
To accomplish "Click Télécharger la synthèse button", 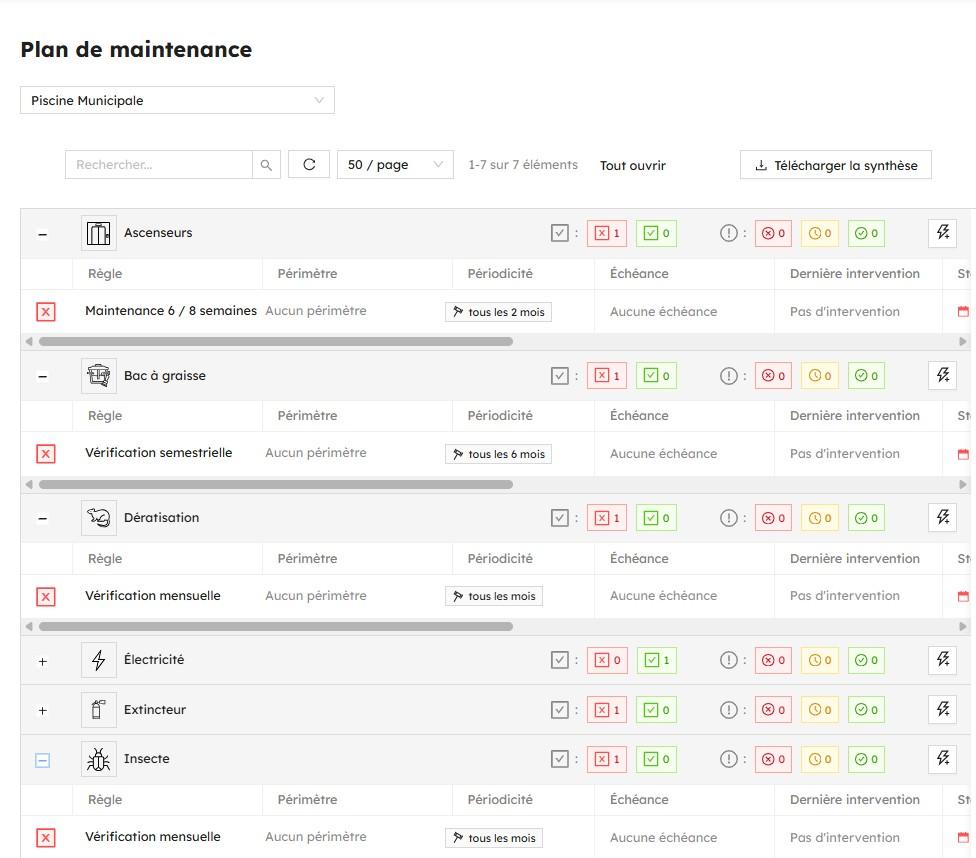I will (x=835, y=164).
